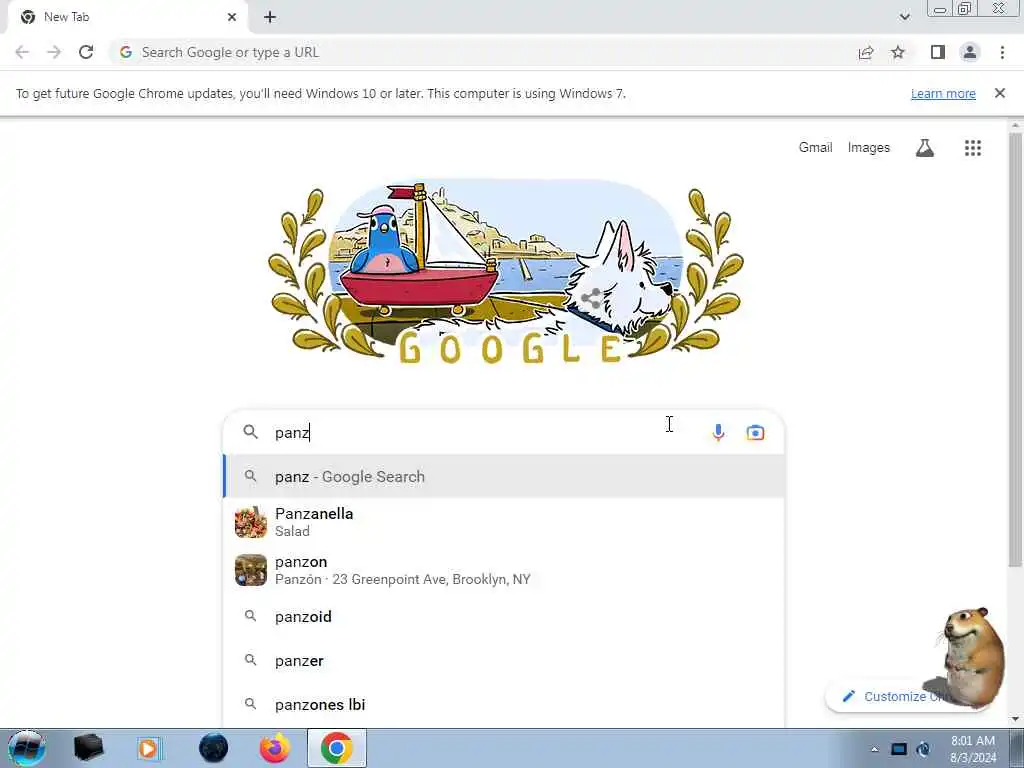1024x768 pixels.
Task: Reload the page with the refresh icon
Action: pos(86,52)
